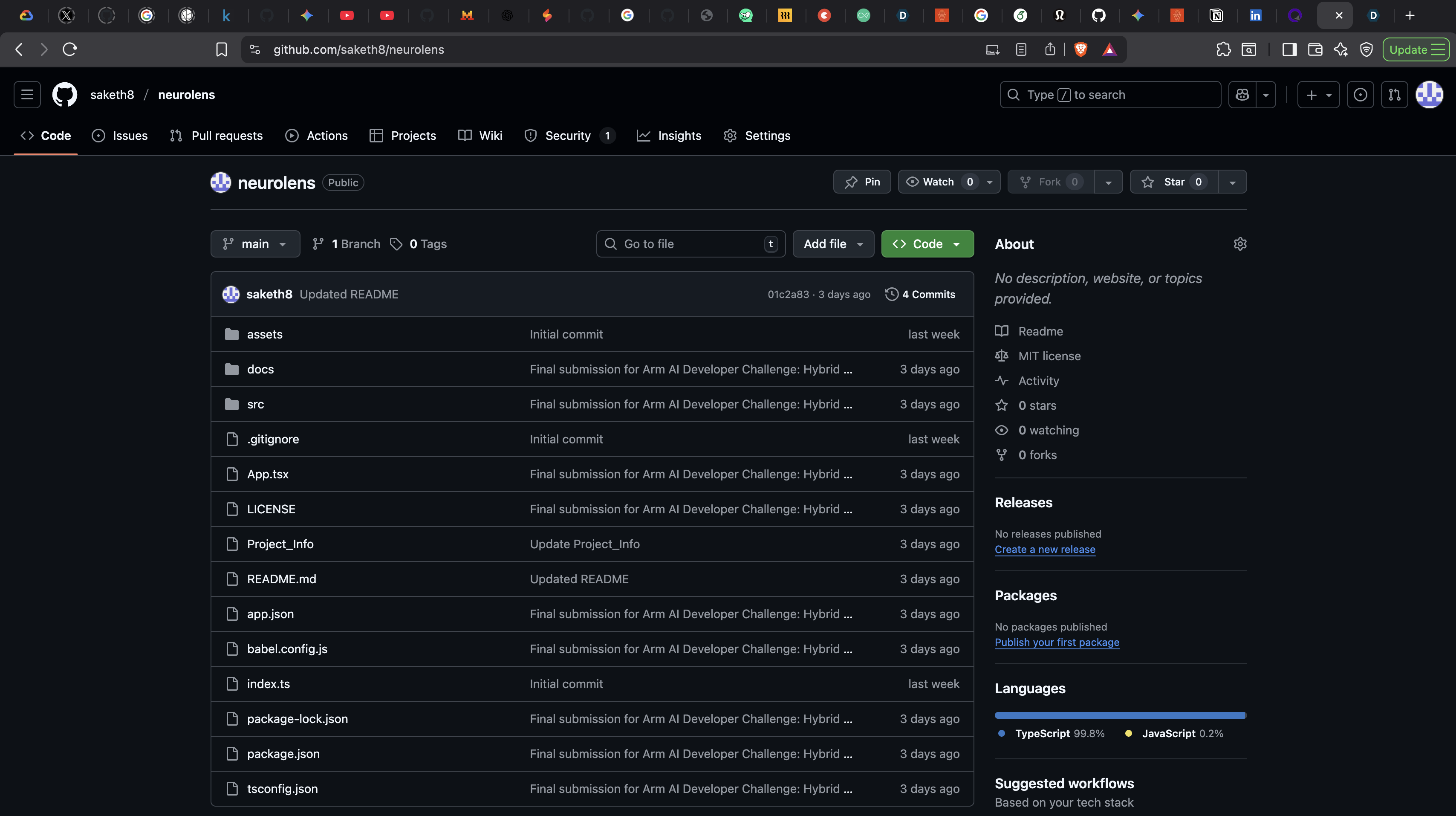1456x816 pixels.
Task: Click the Brave Shields lion icon
Action: (1080, 50)
